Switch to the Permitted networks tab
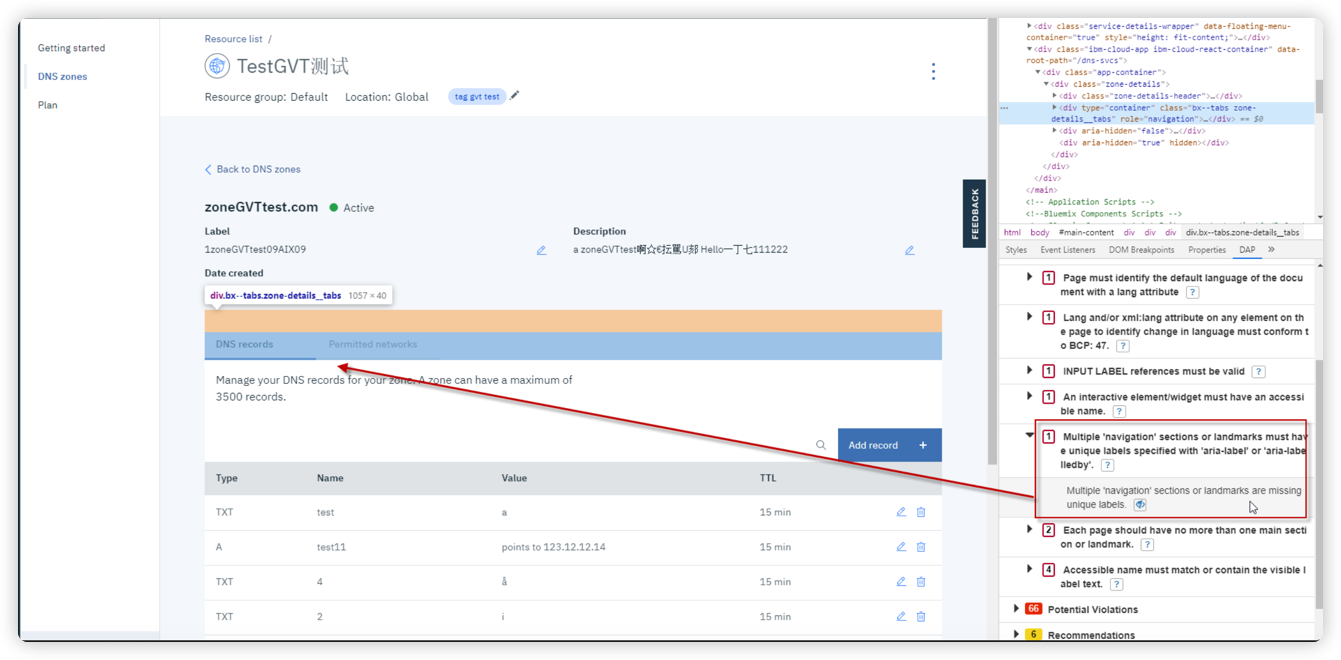 pos(373,345)
